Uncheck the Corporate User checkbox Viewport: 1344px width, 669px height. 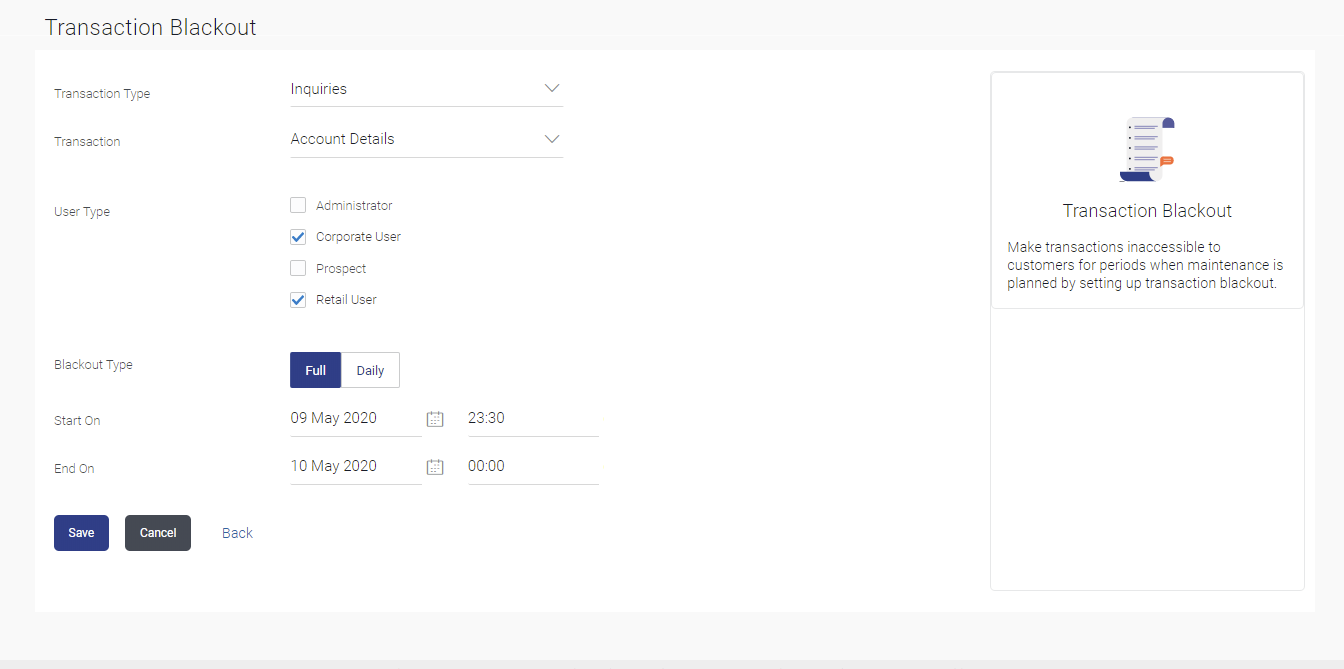click(298, 237)
